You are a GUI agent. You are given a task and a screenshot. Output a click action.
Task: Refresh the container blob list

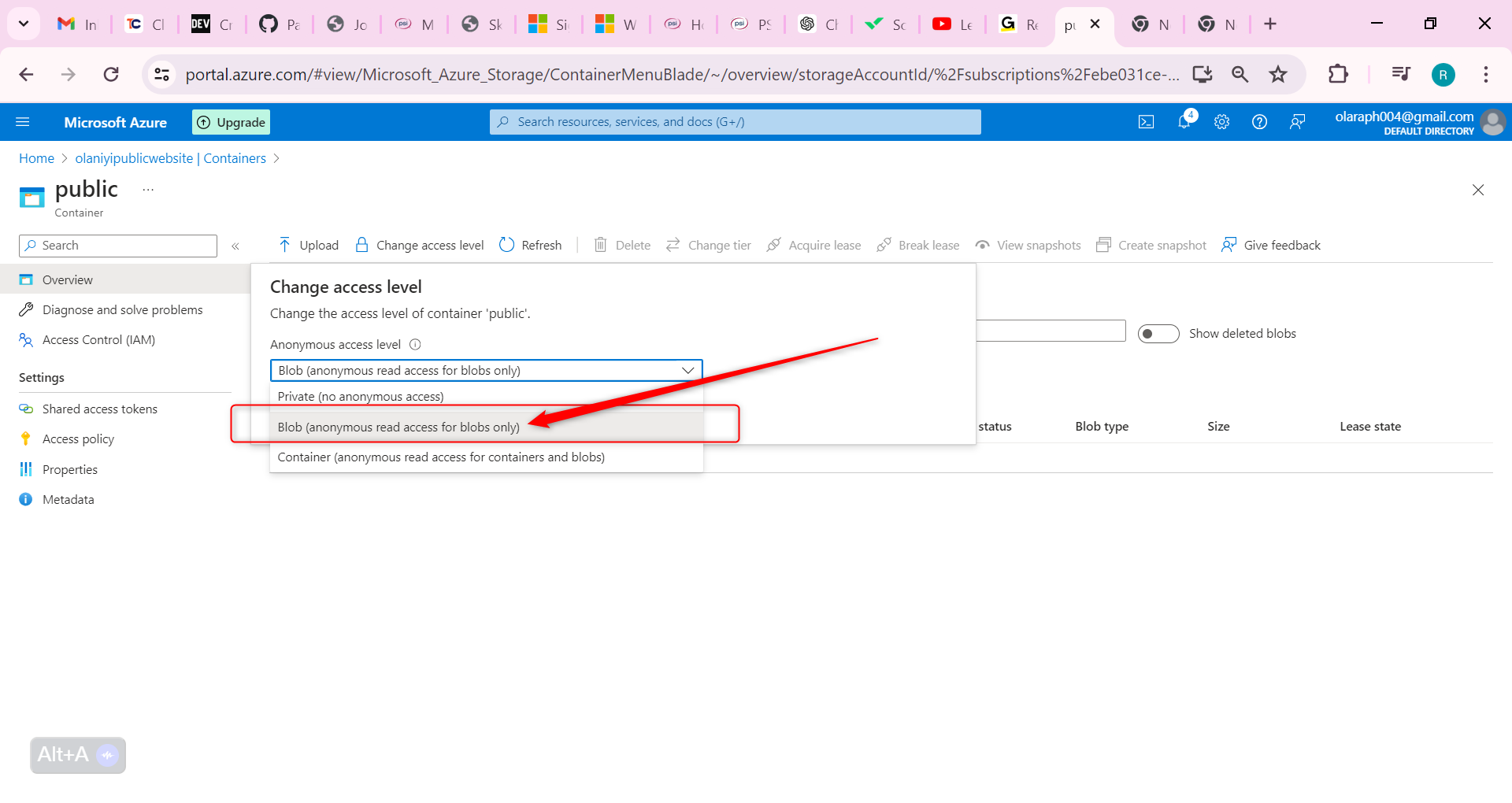tap(531, 246)
